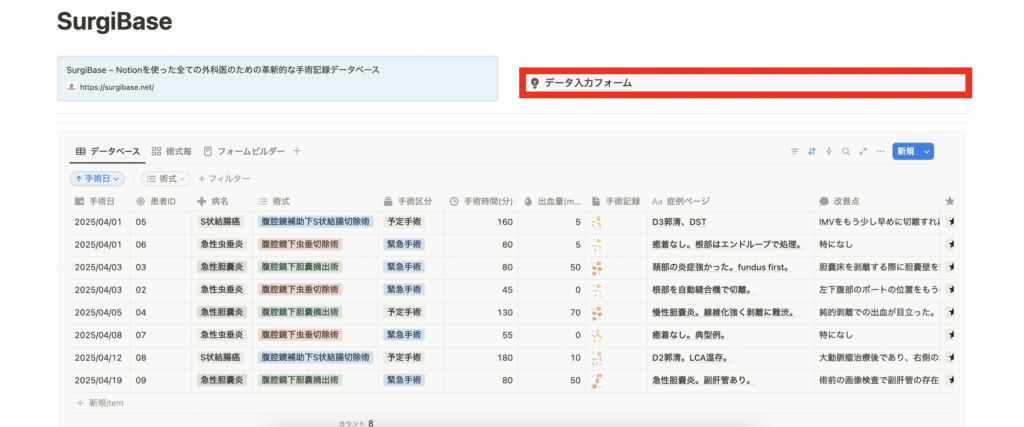
Task: Click blood loss 70 cell
Action: coord(552,312)
